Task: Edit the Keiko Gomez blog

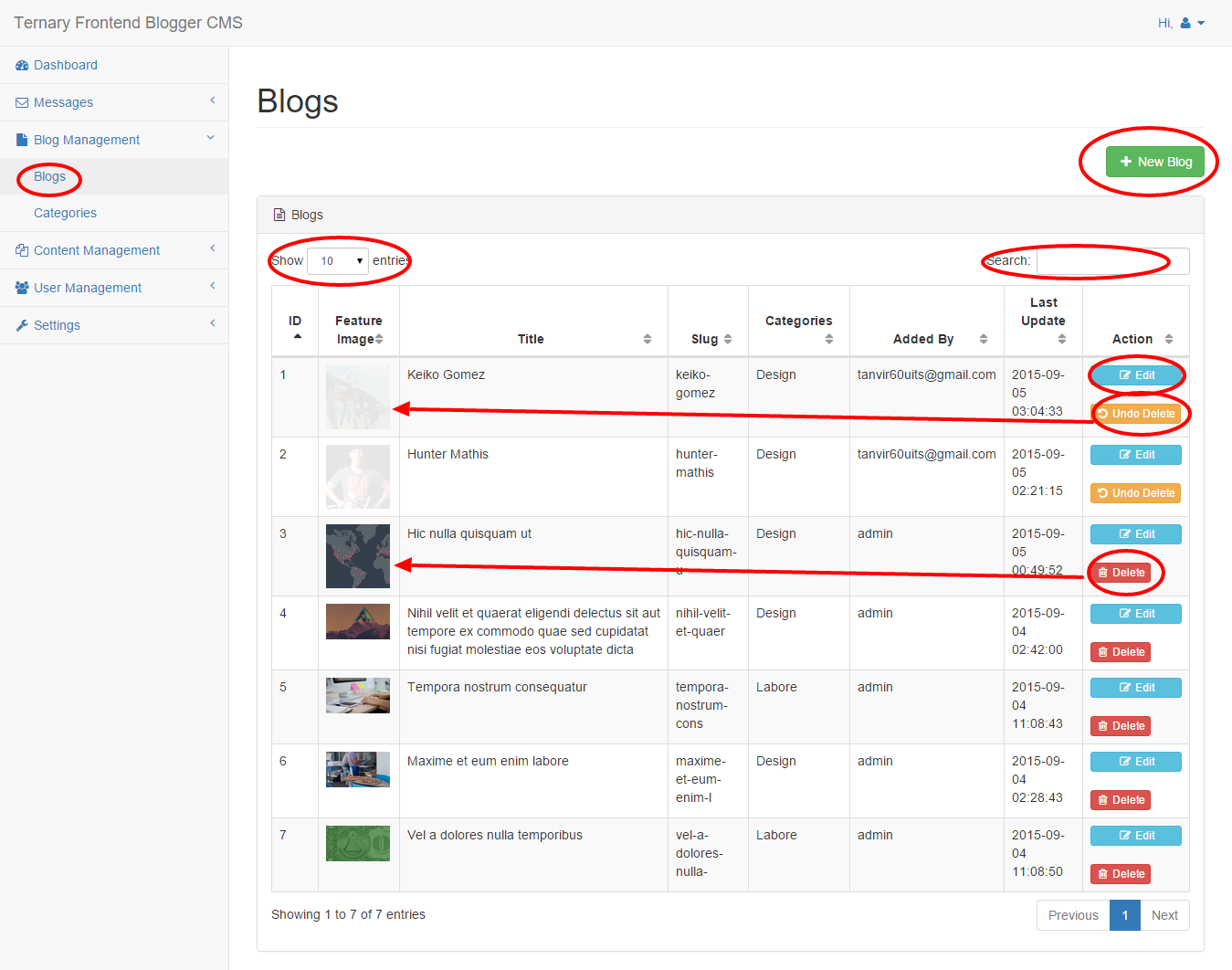Action: pos(1136,375)
